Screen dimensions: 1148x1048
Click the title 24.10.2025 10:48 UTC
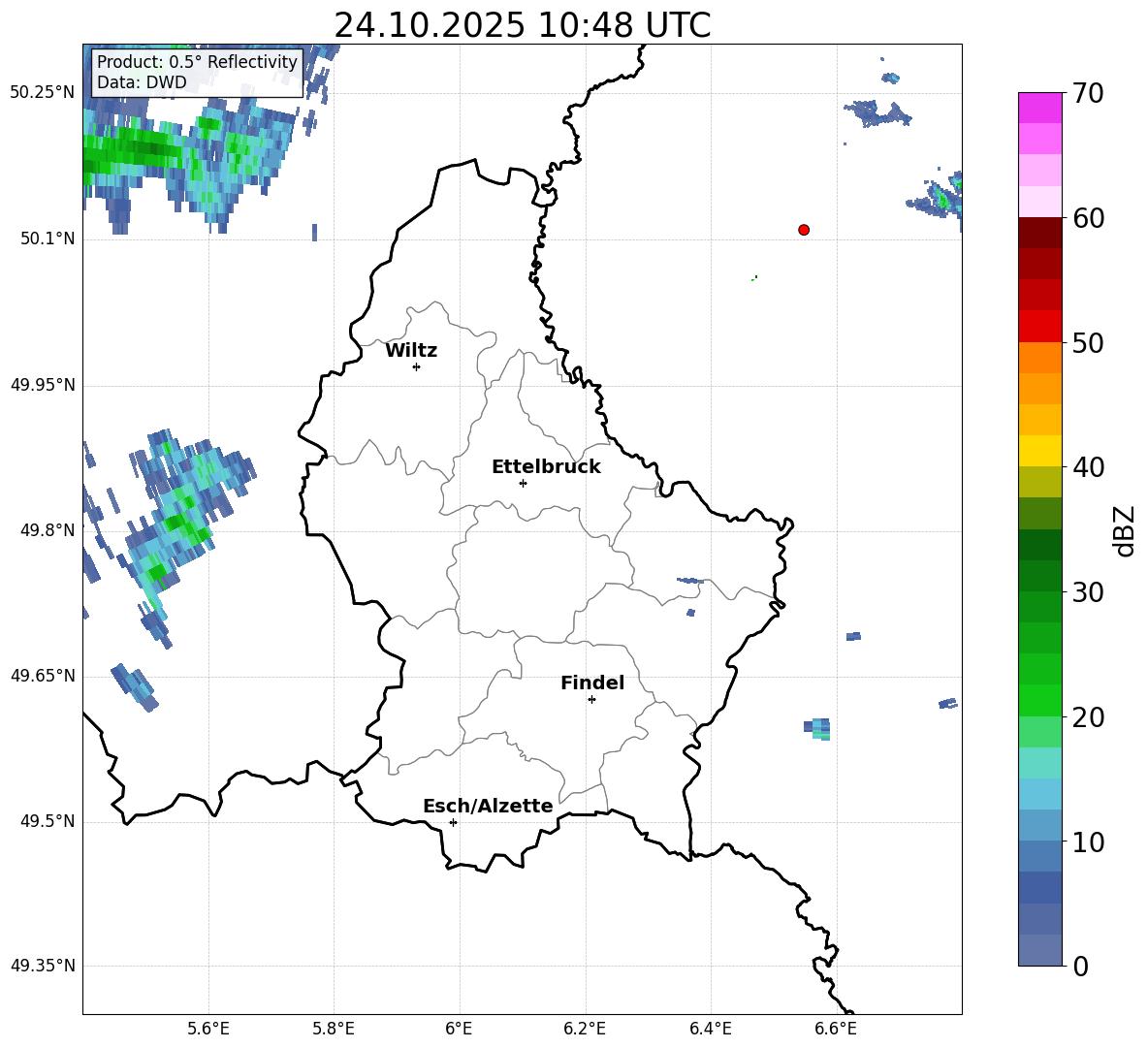pos(522,25)
